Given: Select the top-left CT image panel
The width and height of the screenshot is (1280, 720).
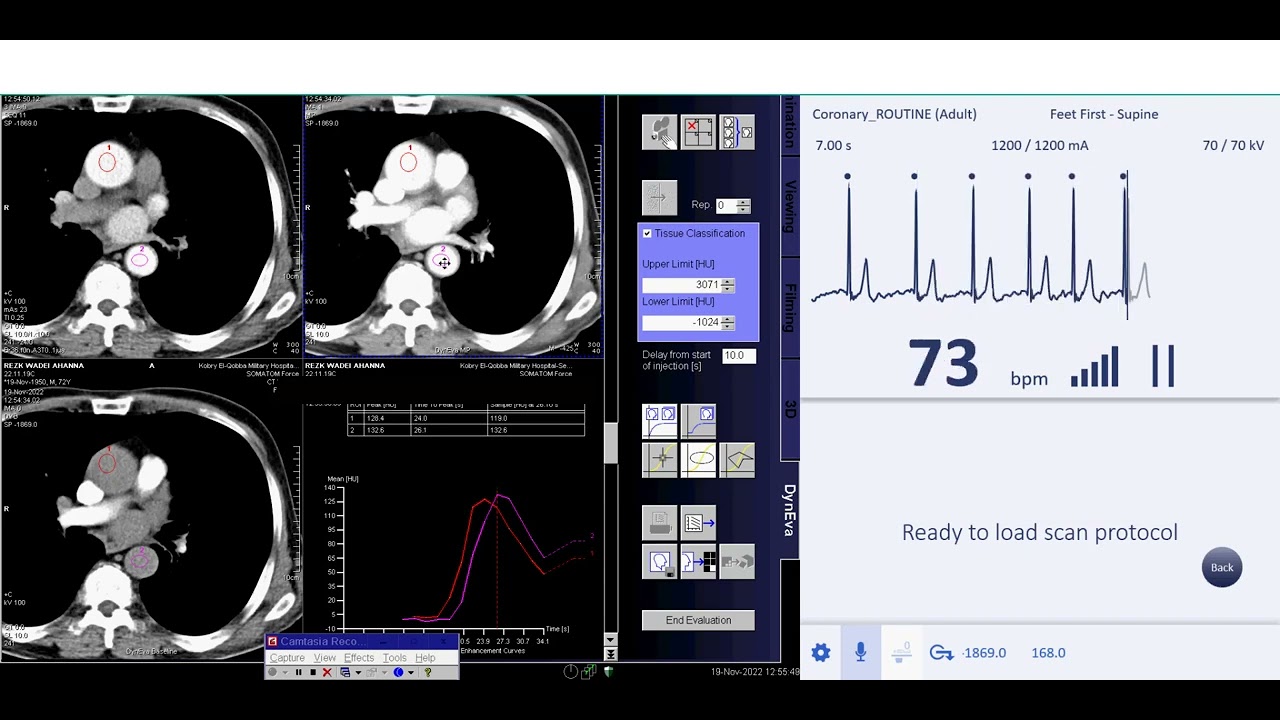Looking at the screenshot, I should point(151,227).
